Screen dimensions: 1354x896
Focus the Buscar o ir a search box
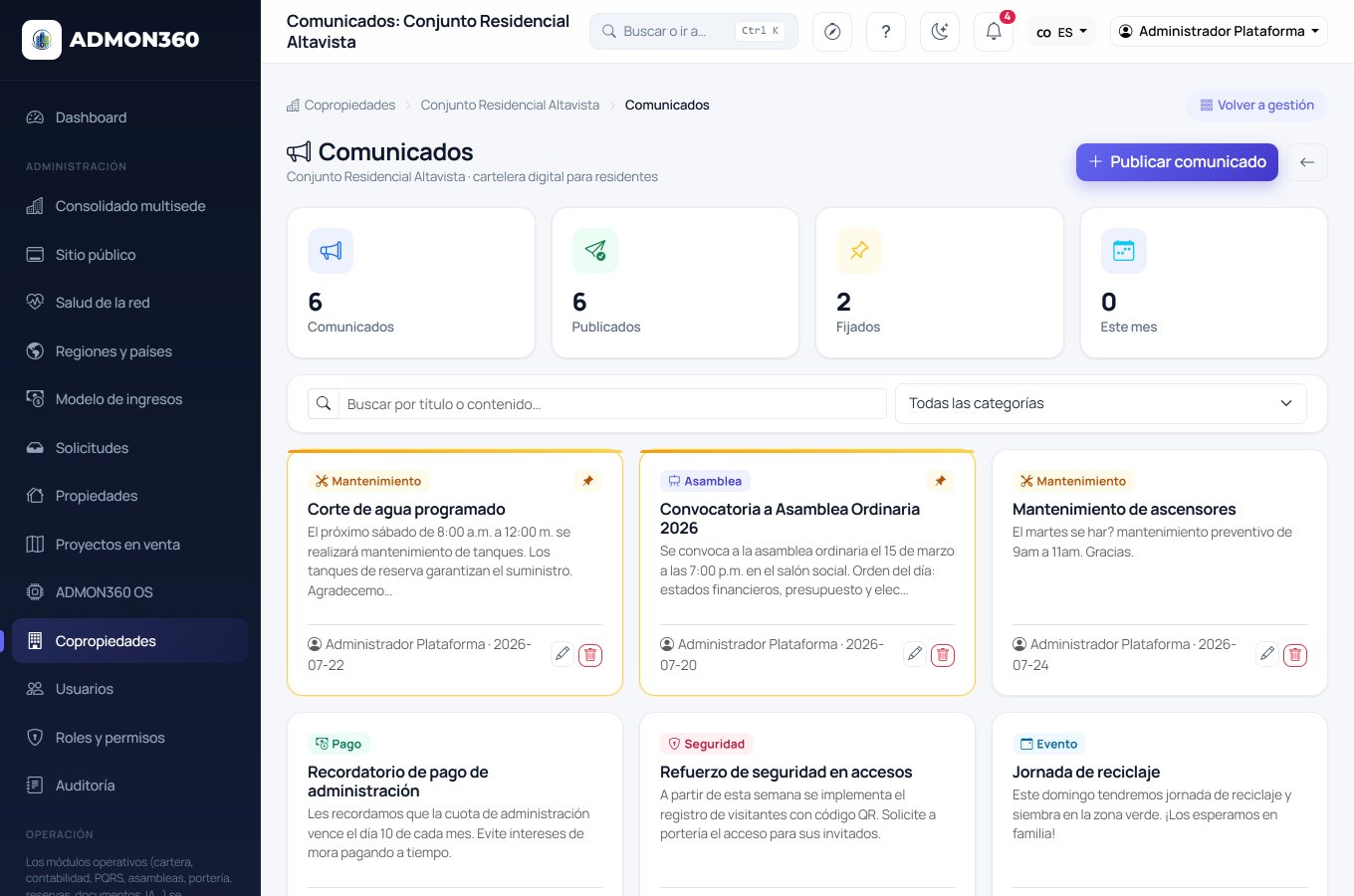tap(694, 32)
